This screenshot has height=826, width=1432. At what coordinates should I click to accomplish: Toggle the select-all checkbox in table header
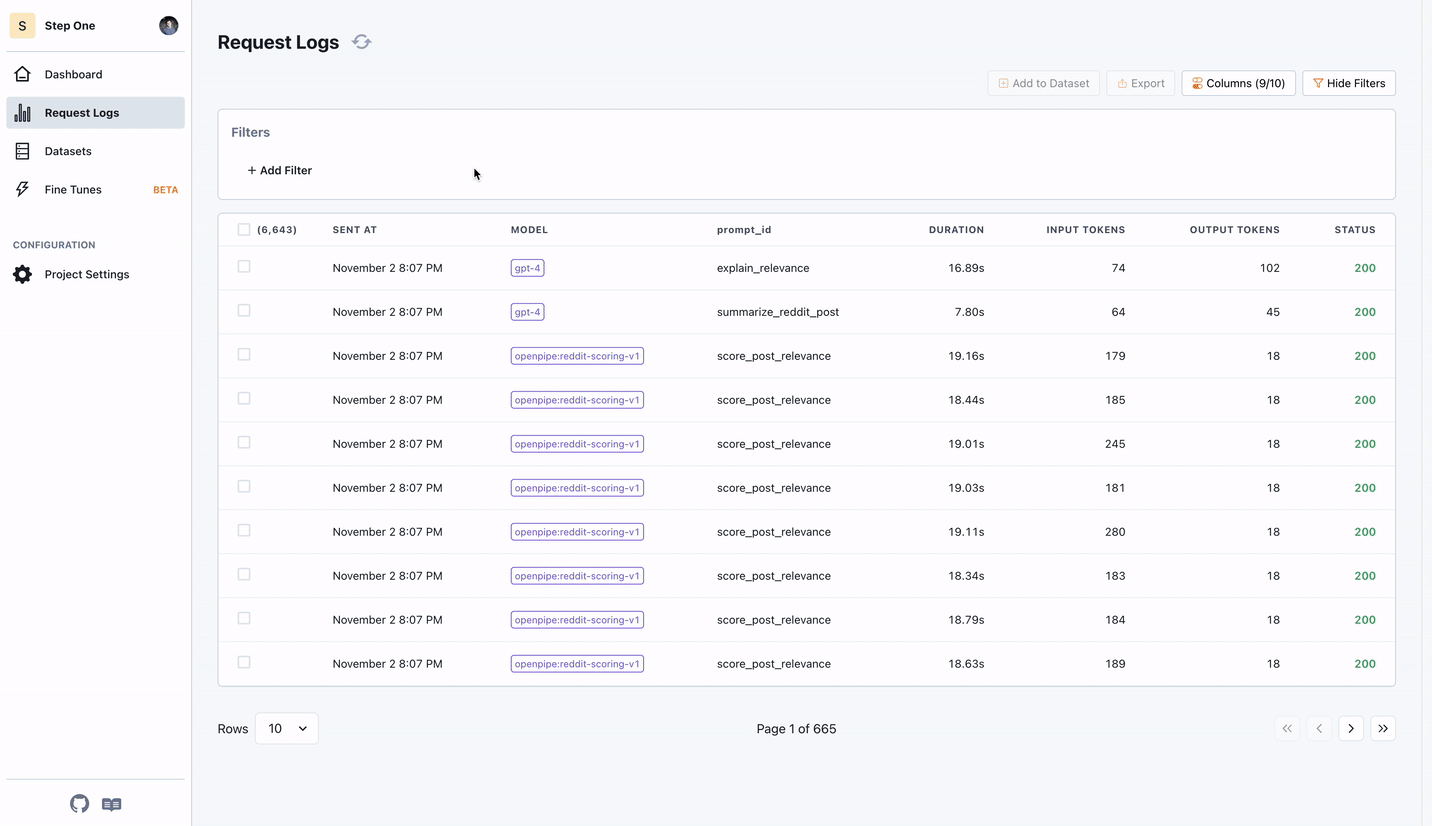click(x=244, y=230)
